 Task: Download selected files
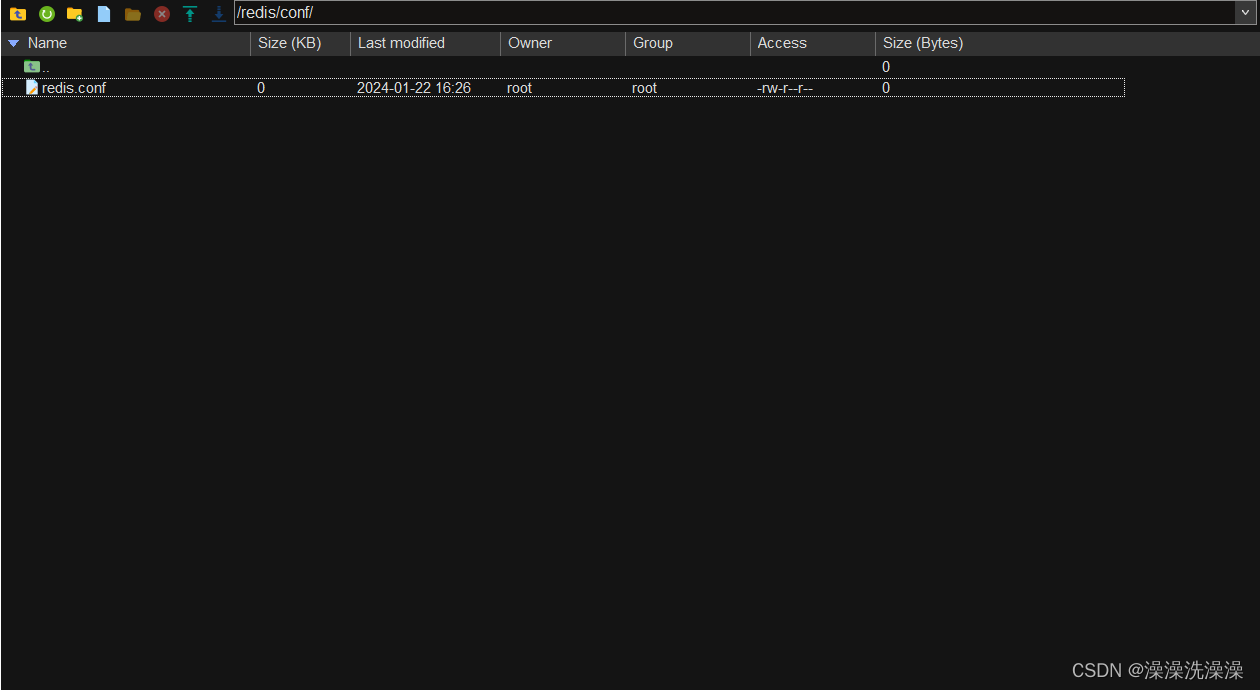point(219,14)
